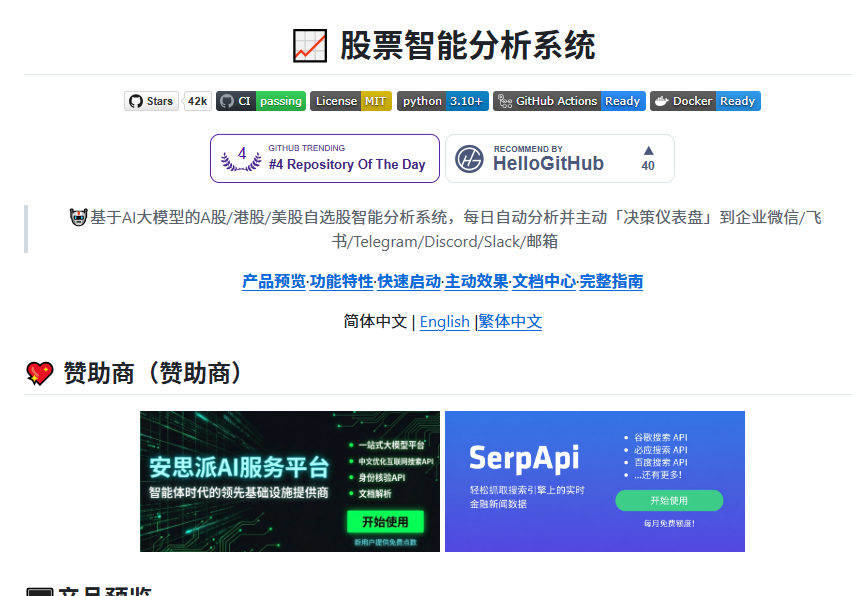Click the GitHub octocat icon in Stars badge
Viewport: 852px width, 596px height.
(x=136, y=101)
